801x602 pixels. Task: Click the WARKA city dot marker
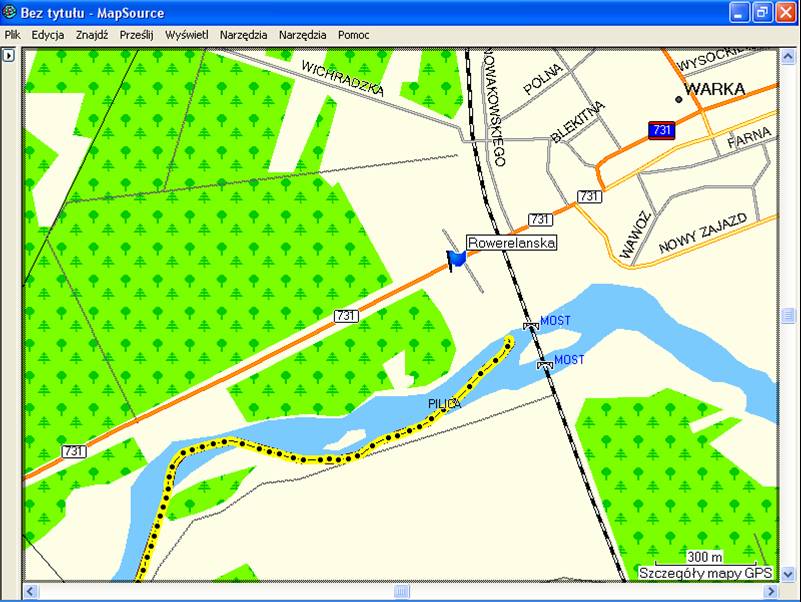[678, 99]
